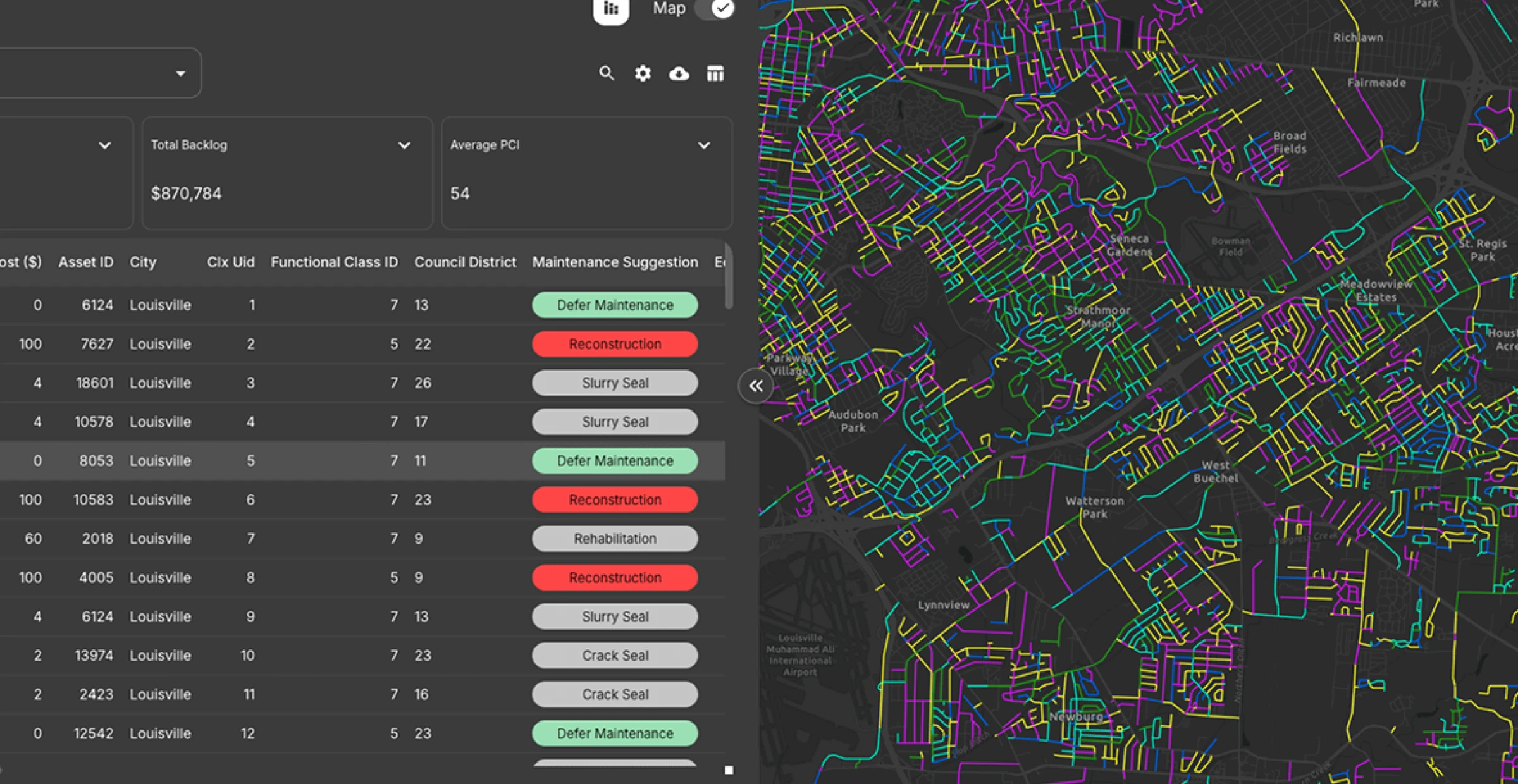Screen dimensions: 1518x784
Task: Sort by Asset ID column header
Action: (85, 262)
